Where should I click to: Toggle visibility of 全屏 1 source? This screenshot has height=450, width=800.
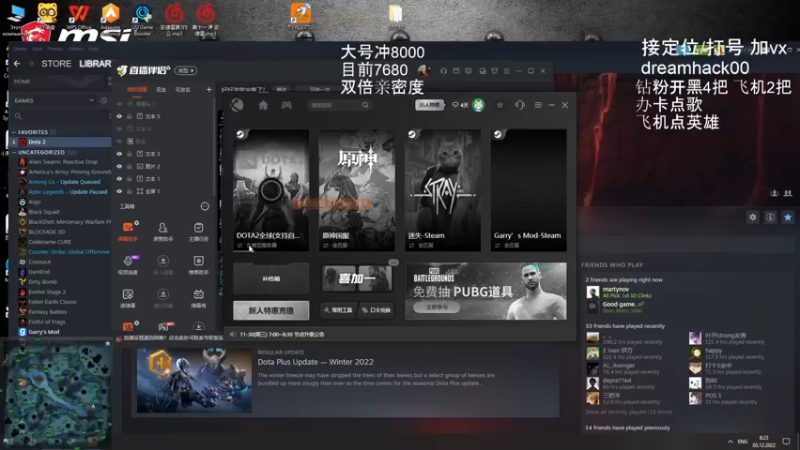tap(119, 191)
